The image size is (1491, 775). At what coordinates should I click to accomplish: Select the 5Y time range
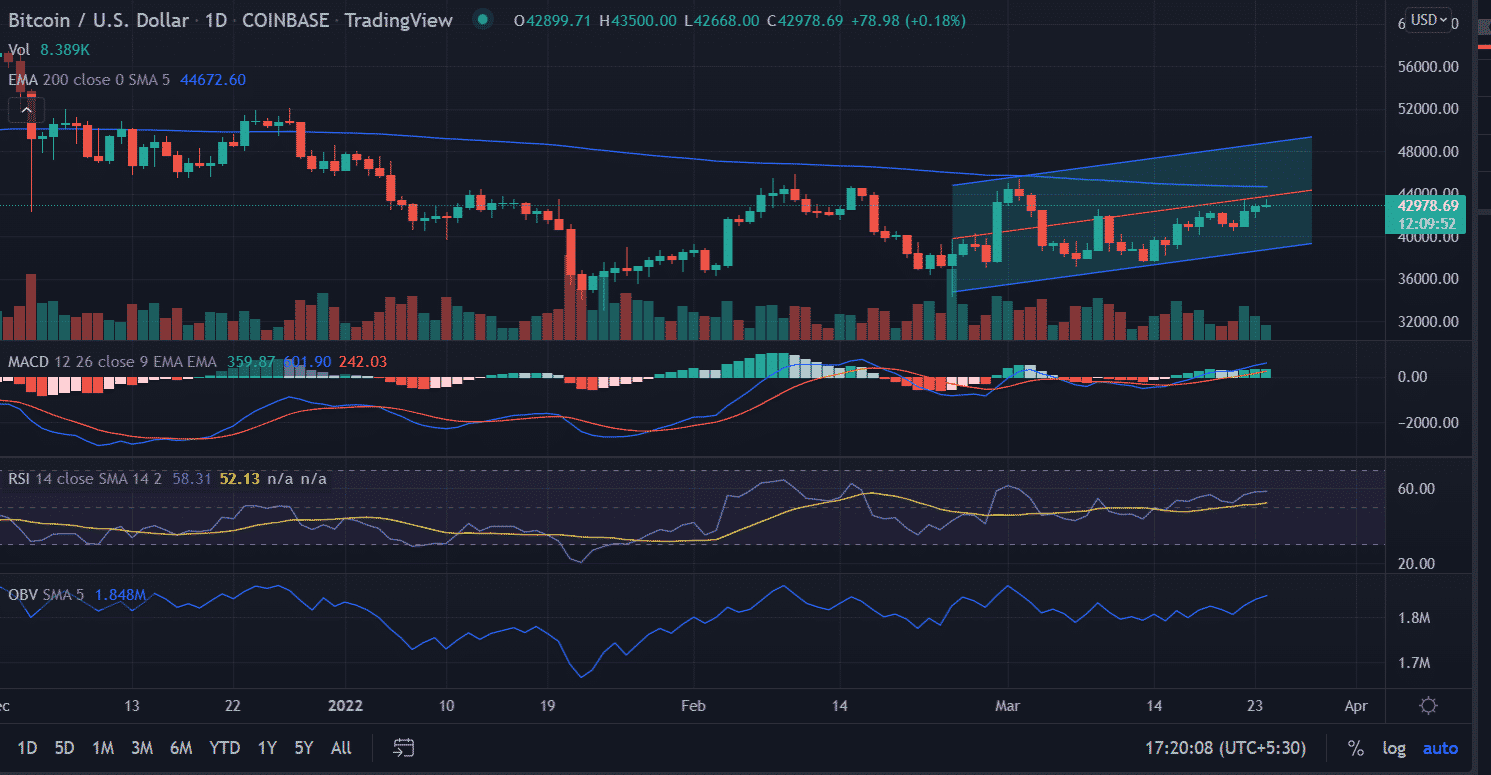pyautogui.click(x=304, y=748)
